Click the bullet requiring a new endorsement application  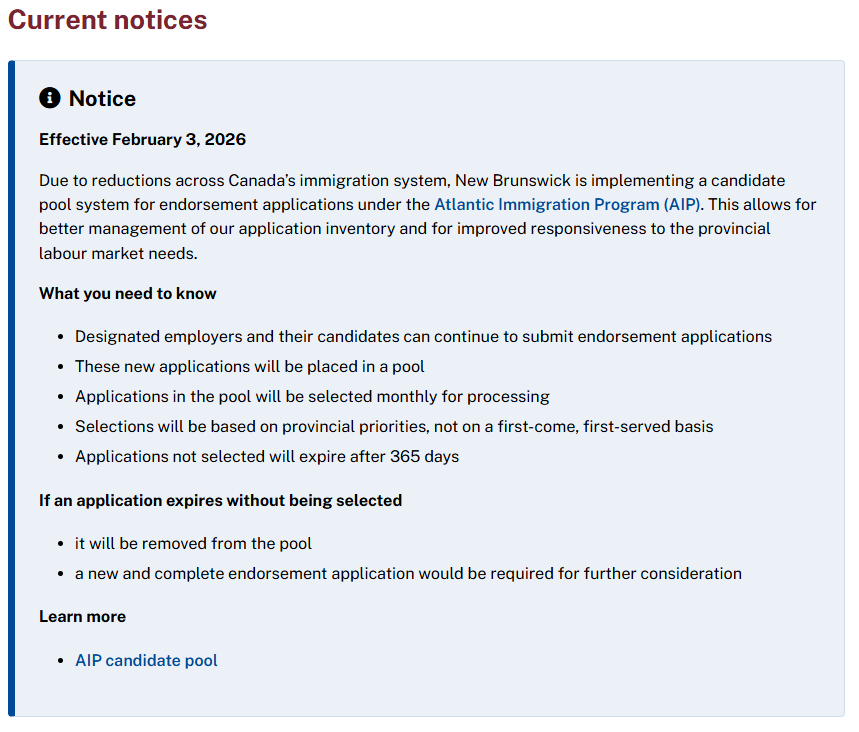pos(408,573)
